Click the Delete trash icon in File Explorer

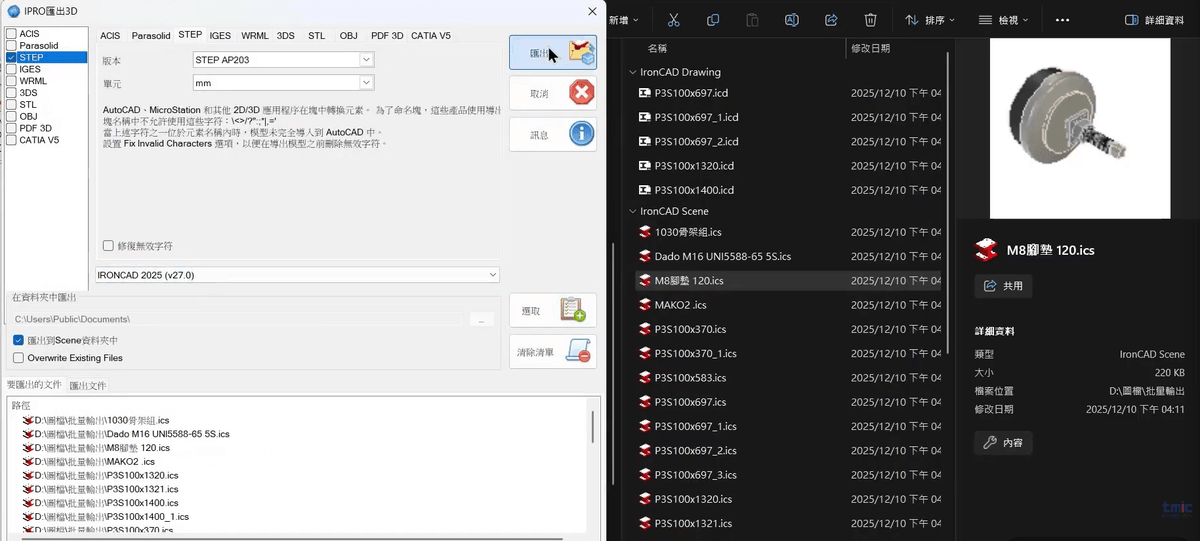tap(871, 20)
